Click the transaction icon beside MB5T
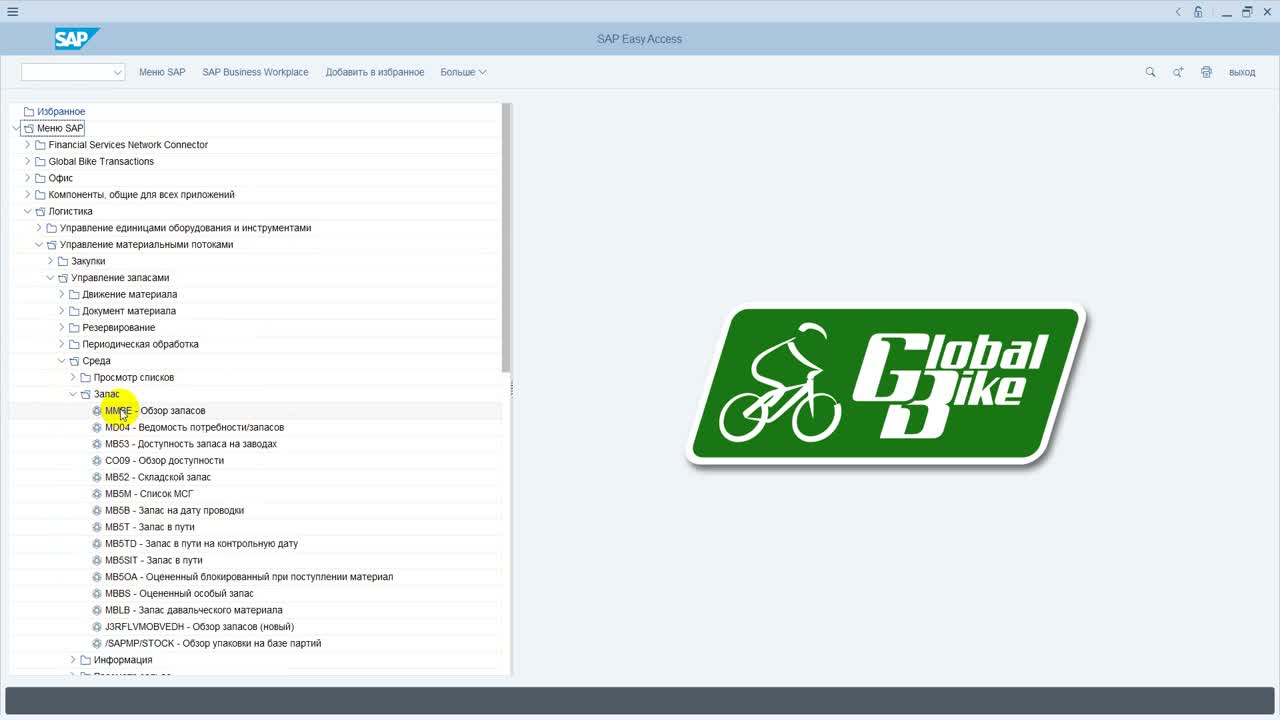The image size is (1280, 720). [97, 527]
